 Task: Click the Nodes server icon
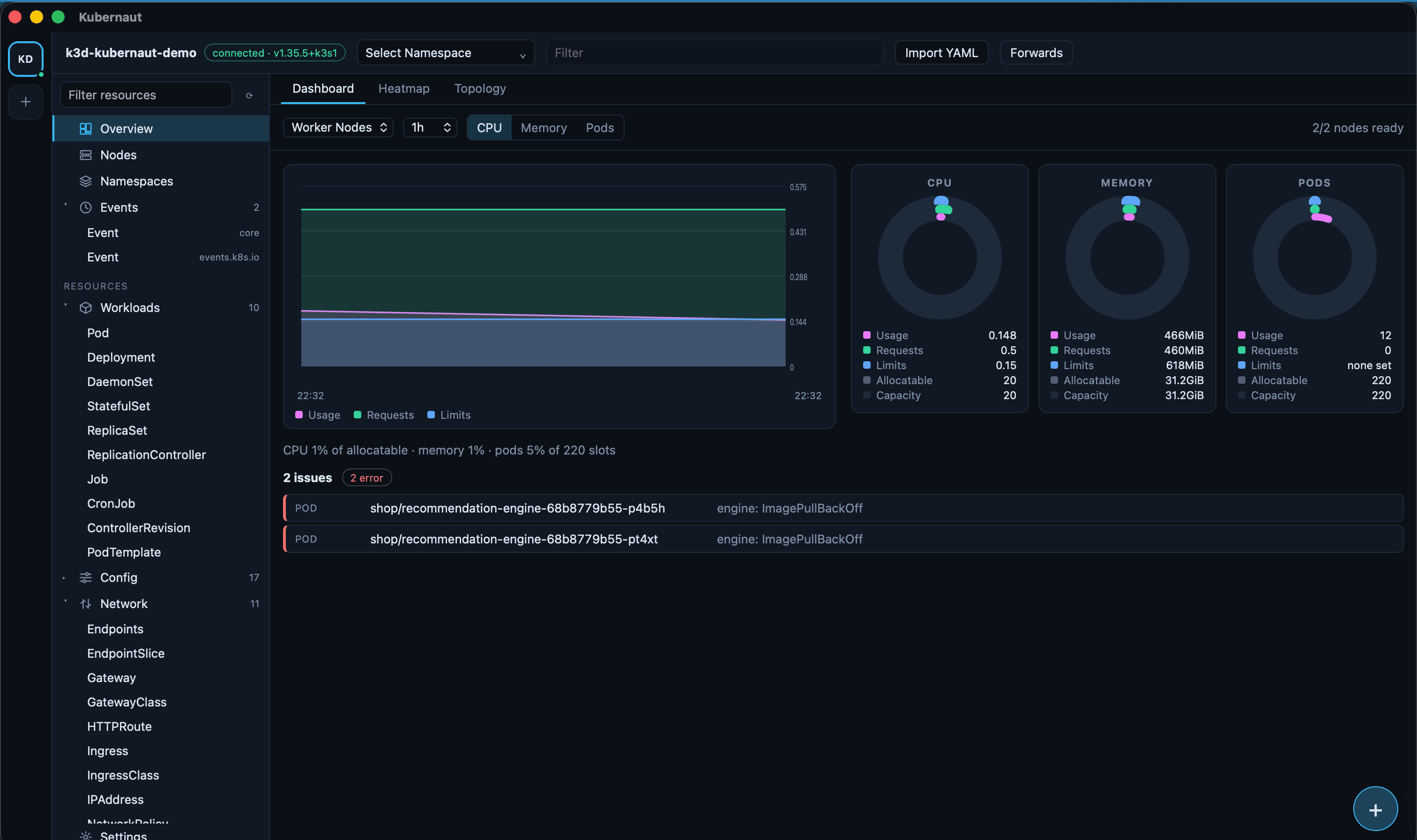click(85, 155)
